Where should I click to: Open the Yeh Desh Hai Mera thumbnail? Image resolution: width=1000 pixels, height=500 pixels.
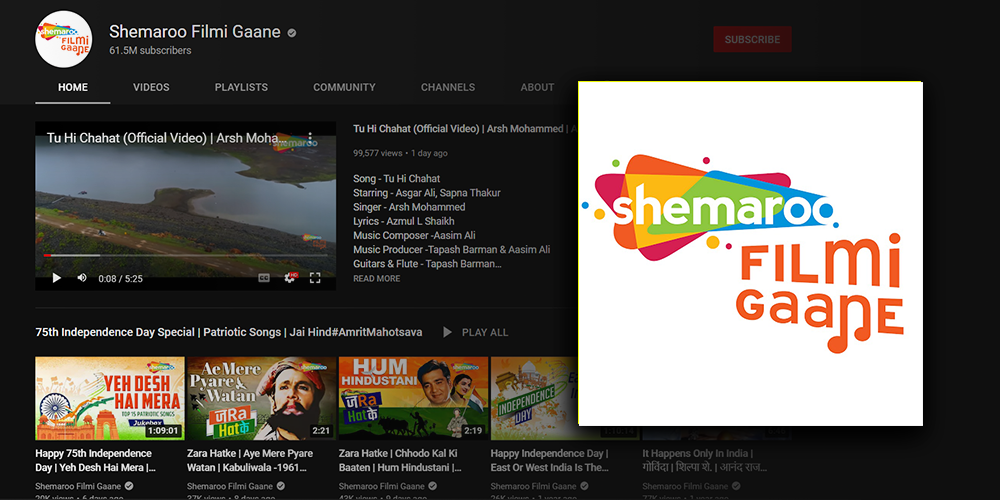click(110, 398)
